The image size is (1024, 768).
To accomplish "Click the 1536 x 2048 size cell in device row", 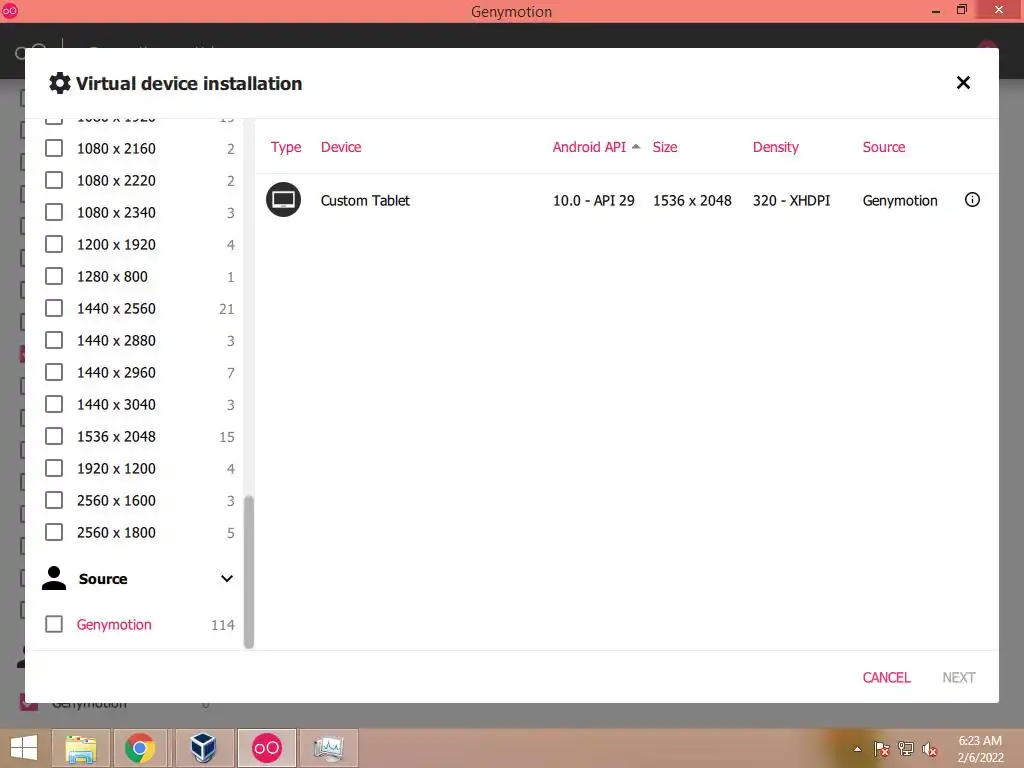I will point(692,200).
